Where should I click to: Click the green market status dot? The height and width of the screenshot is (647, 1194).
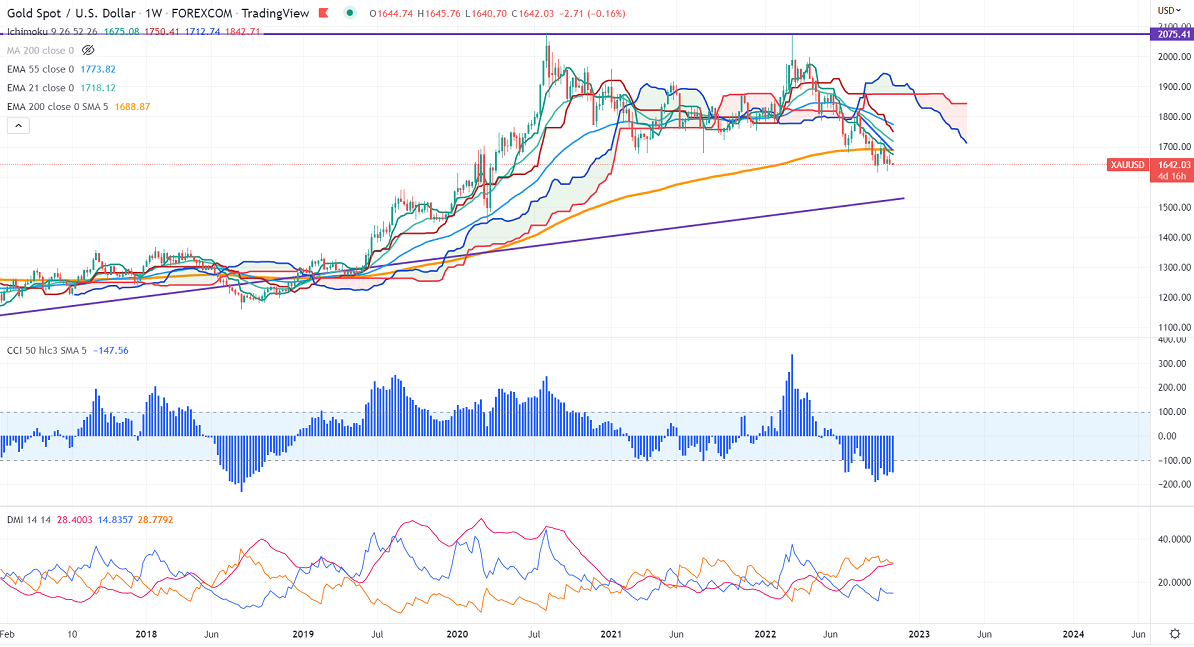click(x=350, y=13)
